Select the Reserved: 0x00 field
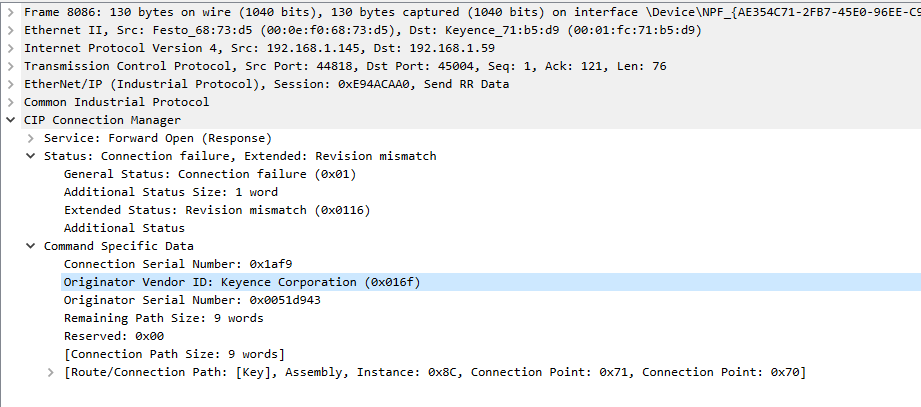The width and height of the screenshot is (921, 407). tap(113, 336)
